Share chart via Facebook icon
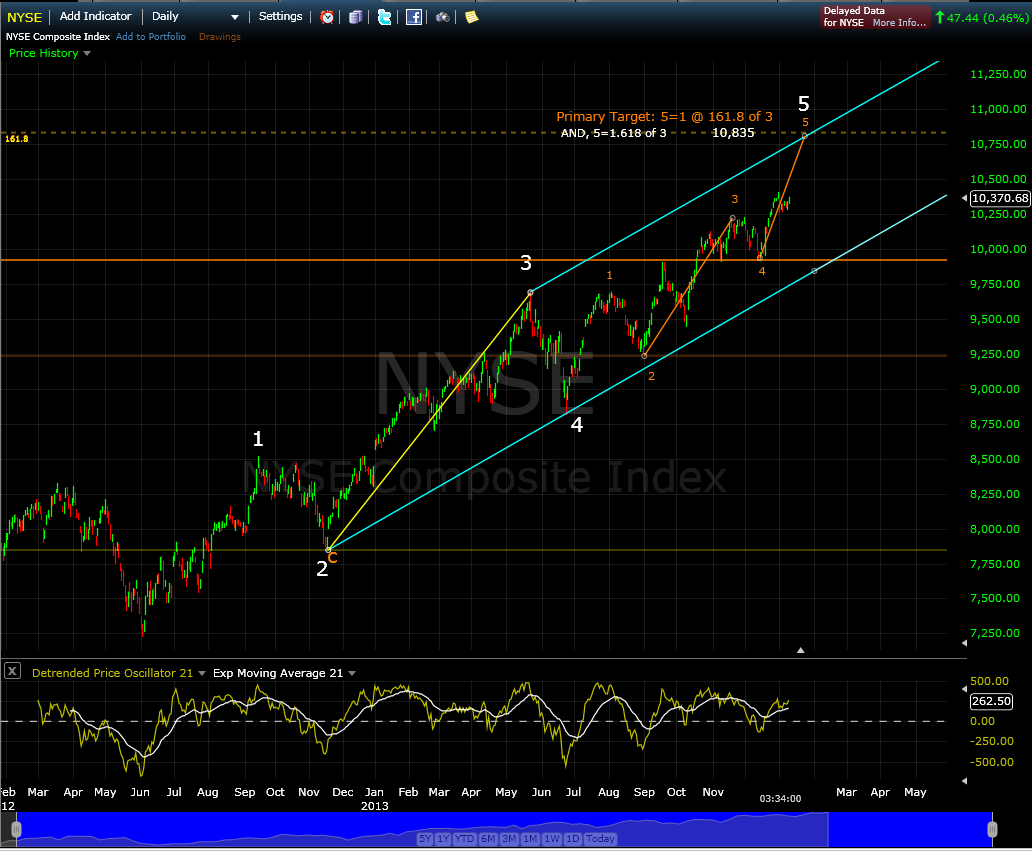This screenshot has height=851, width=1032. pos(413,17)
